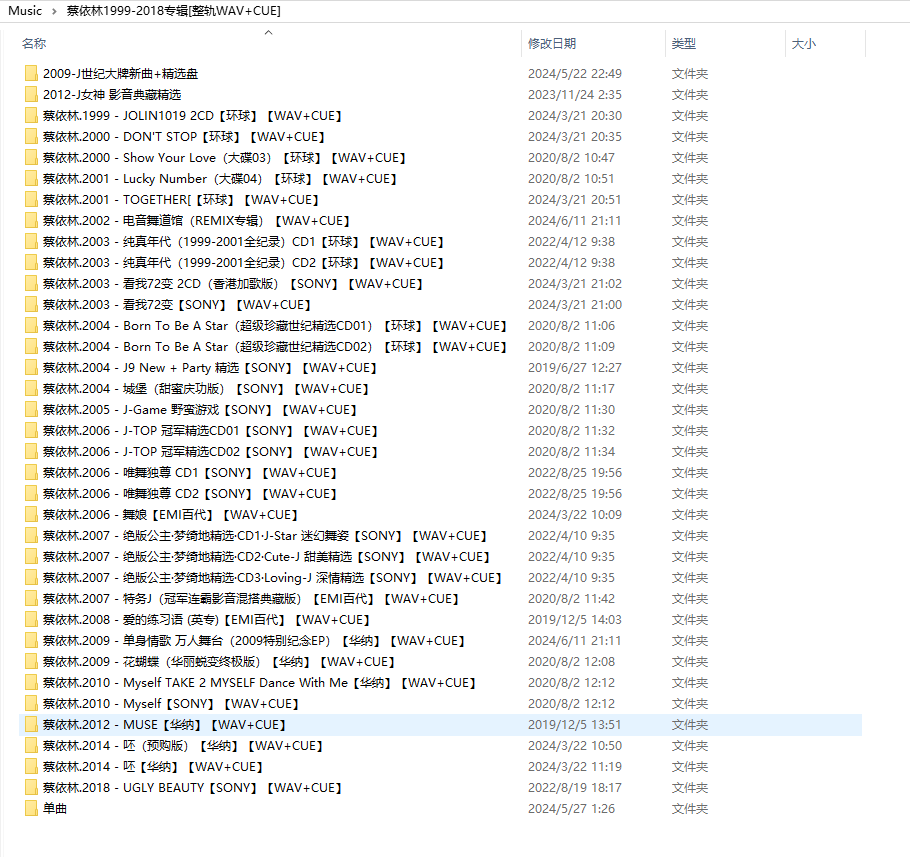Click the date 2019/12/5 14:03
Image resolution: width=910 pixels, height=857 pixels.
pyautogui.click(x=575, y=620)
